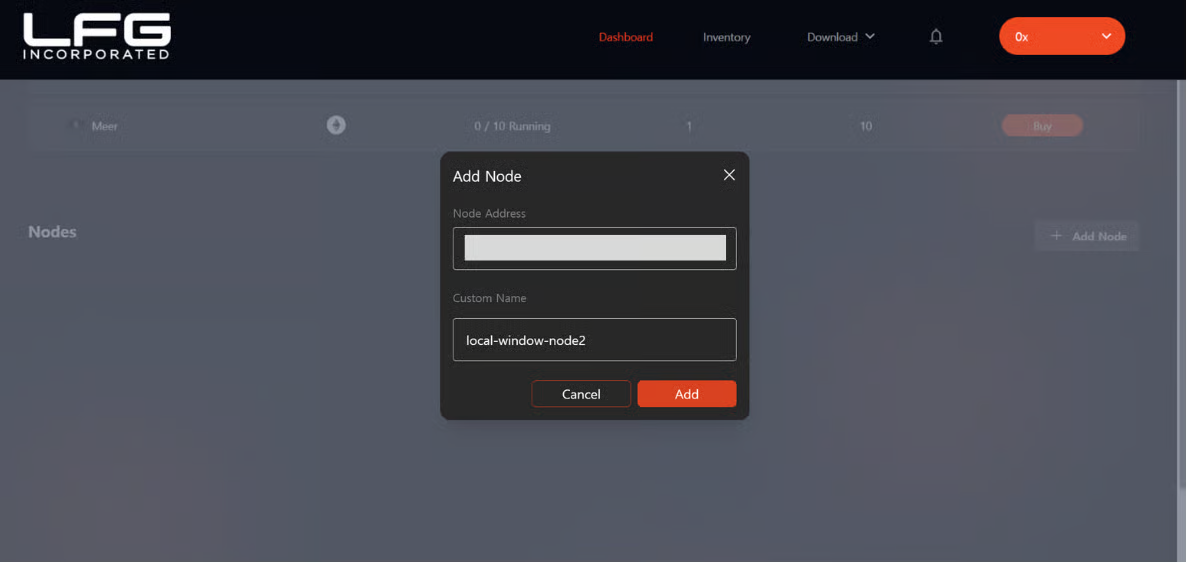Click the Buy button for Meer
This screenshot has width=1187, height=563.
[1042, 126]
